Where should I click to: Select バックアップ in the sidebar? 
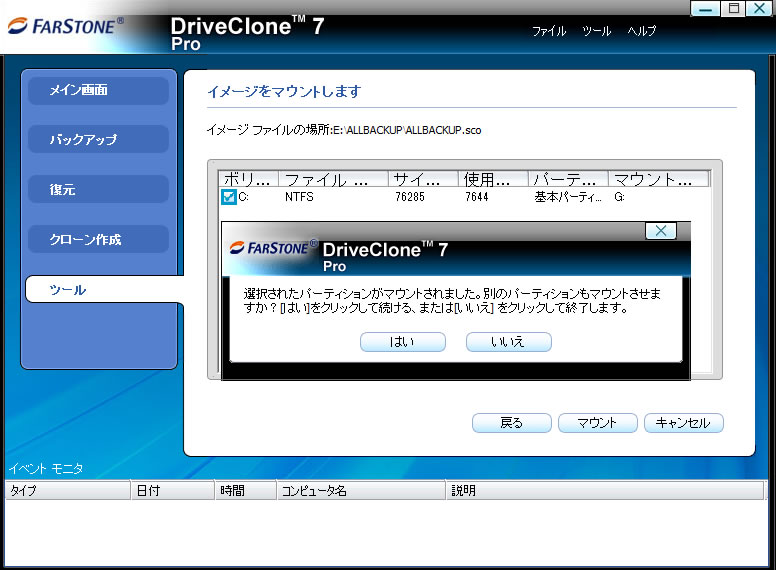pyautogui.click(x=98, y=140)
